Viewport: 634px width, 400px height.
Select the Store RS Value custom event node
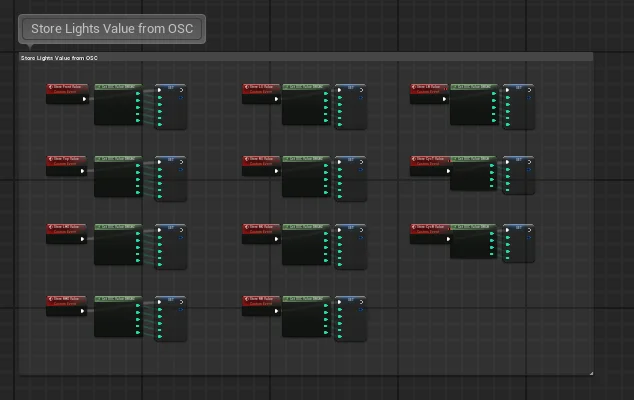pos(261,166)
